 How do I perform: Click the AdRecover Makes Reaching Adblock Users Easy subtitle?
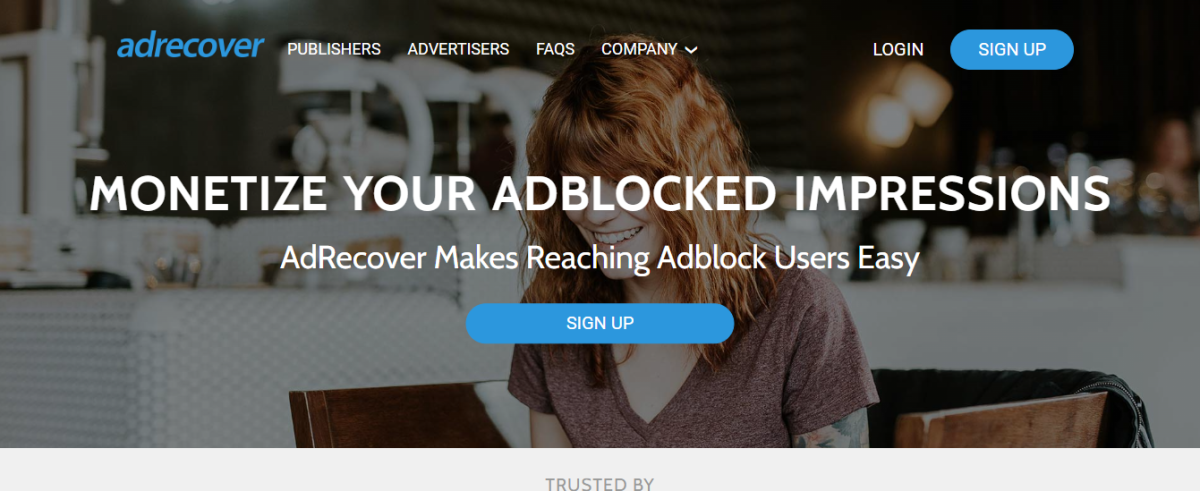pos(599,258)
